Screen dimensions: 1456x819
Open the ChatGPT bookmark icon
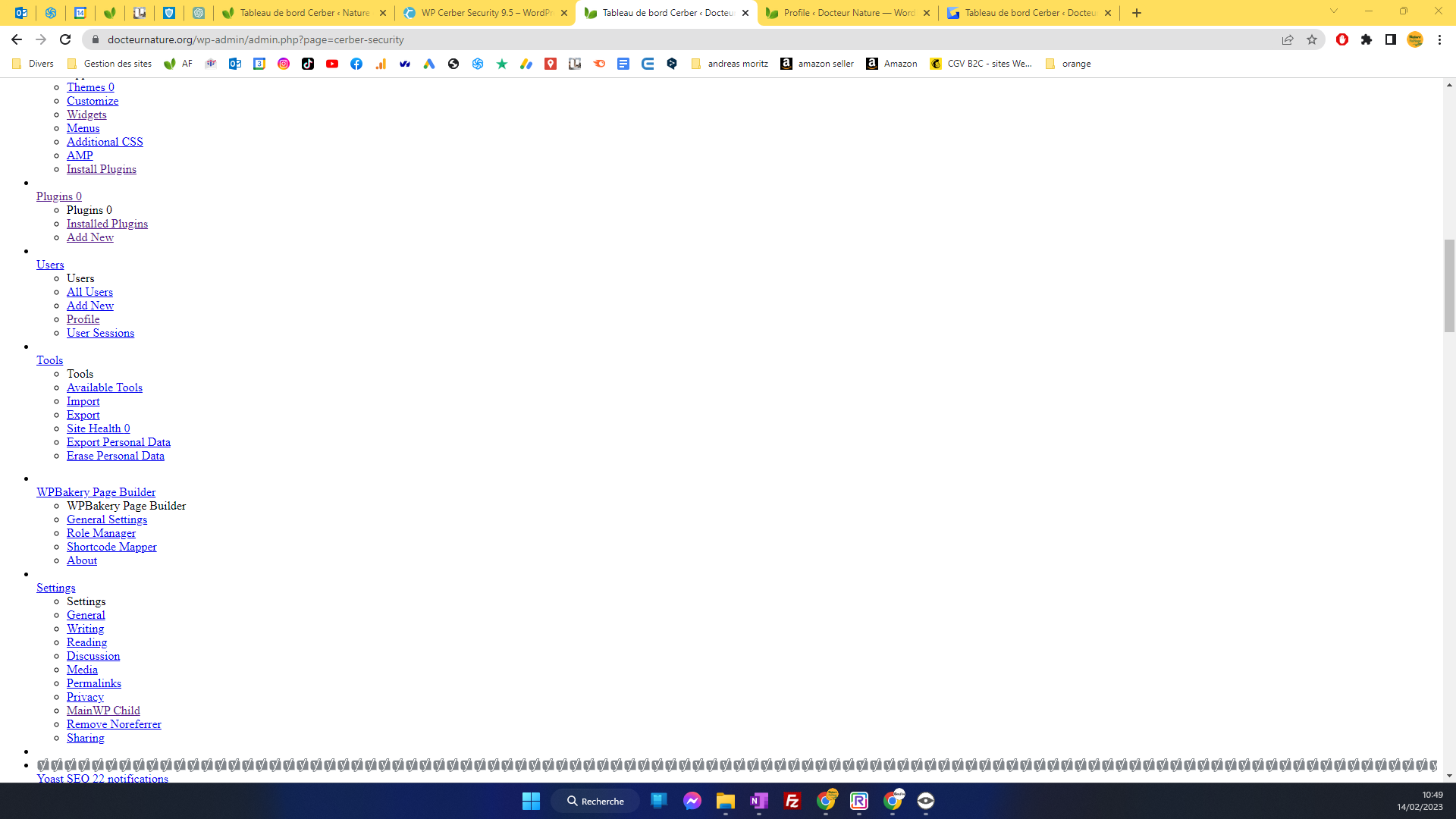[x=477, y=64]
